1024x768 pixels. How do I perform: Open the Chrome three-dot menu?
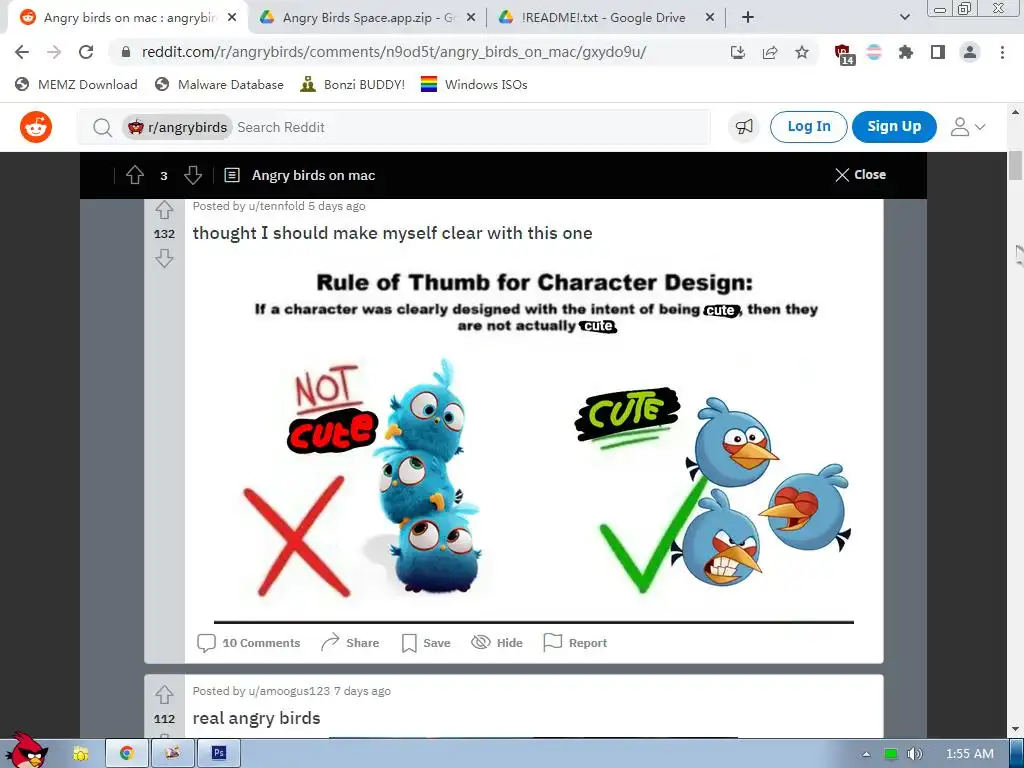tap(1002, 52)
